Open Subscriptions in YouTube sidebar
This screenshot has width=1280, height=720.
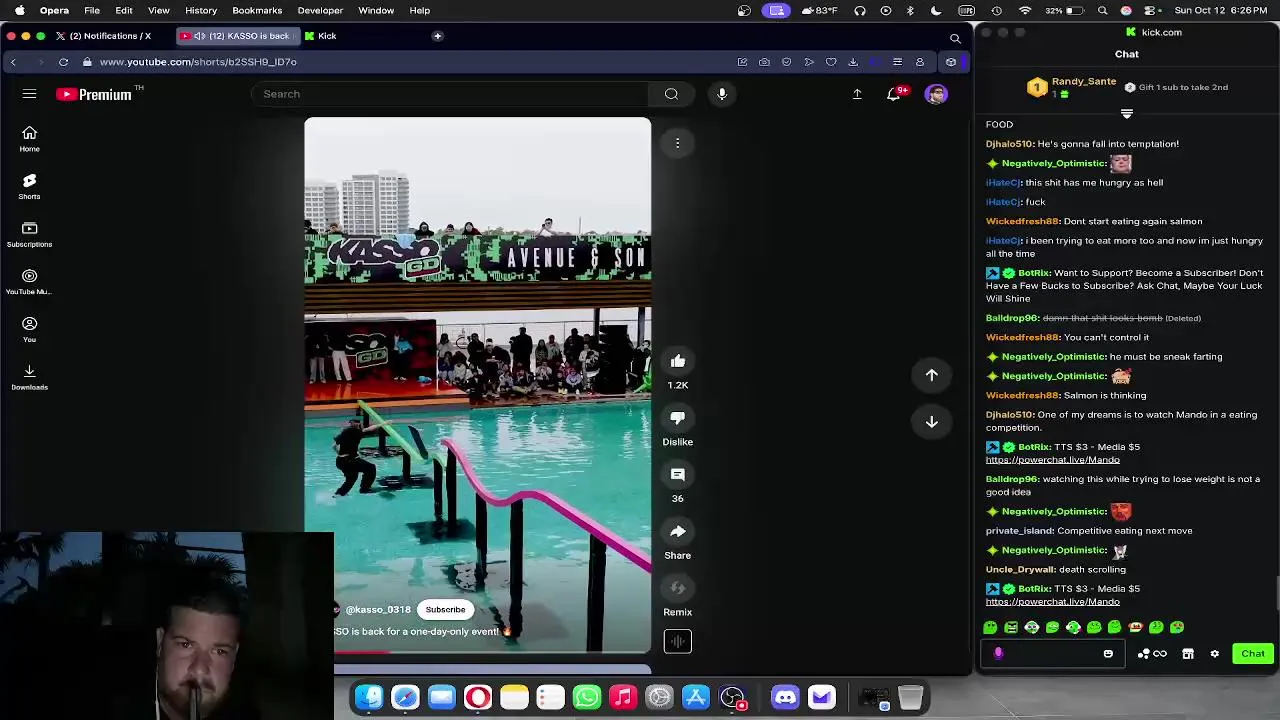(x=29, y=234)
